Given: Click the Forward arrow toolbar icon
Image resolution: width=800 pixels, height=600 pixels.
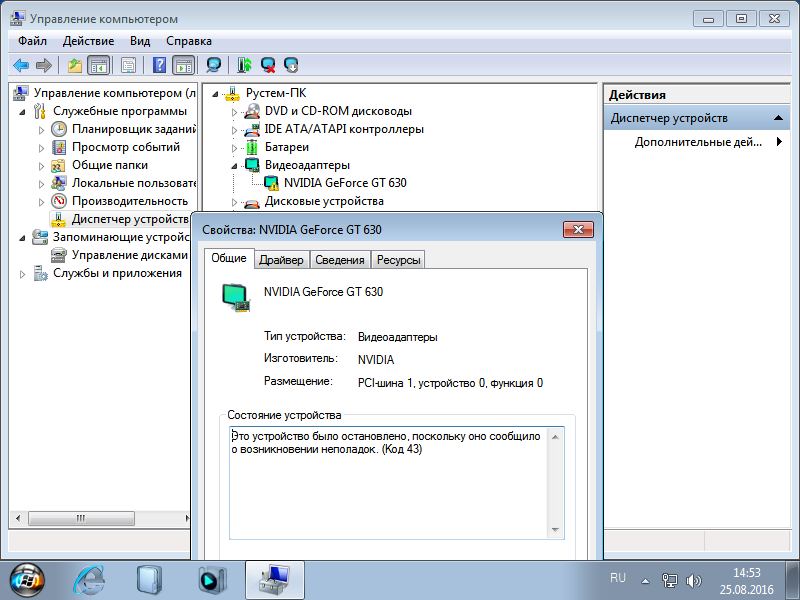Looking at the screenshot, I should click(x=44, y=65).
